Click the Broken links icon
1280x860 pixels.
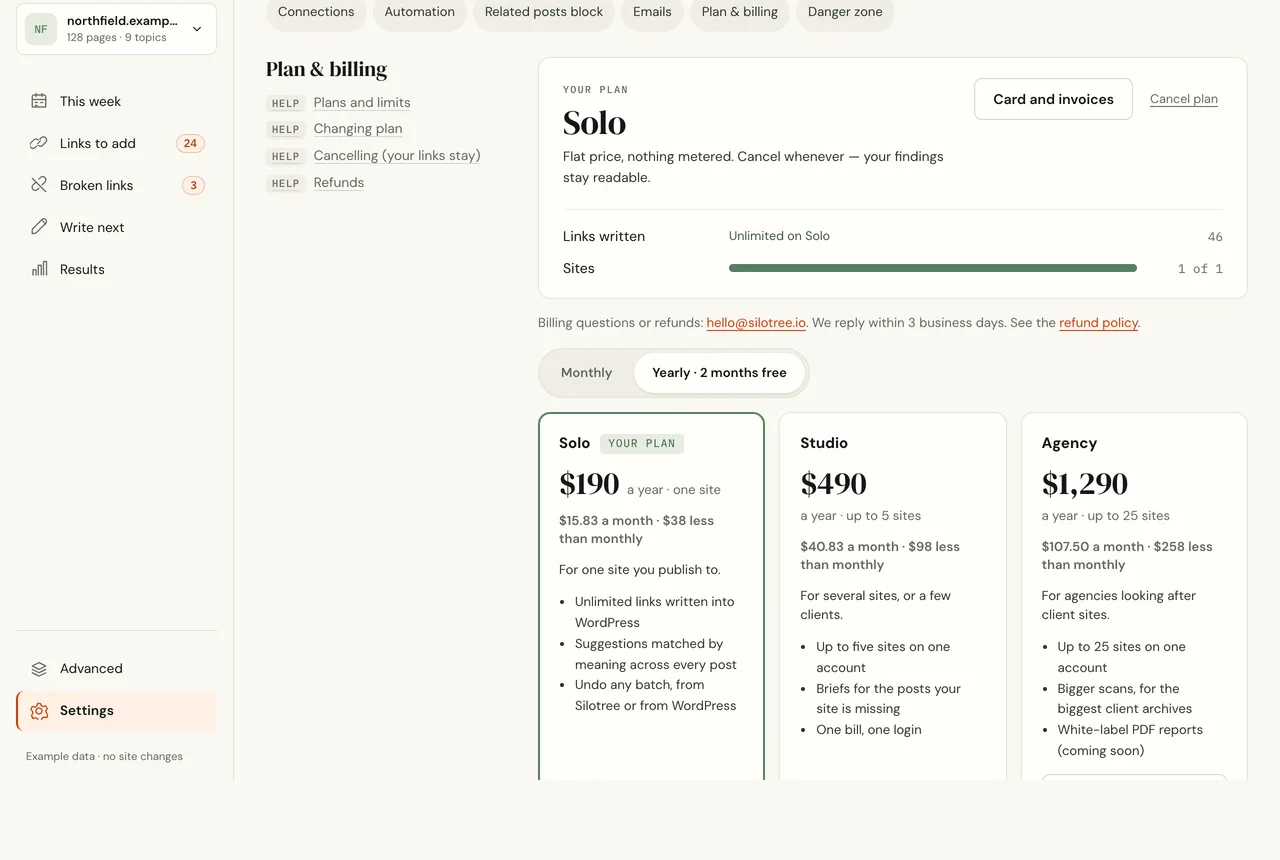coord(39,185)
